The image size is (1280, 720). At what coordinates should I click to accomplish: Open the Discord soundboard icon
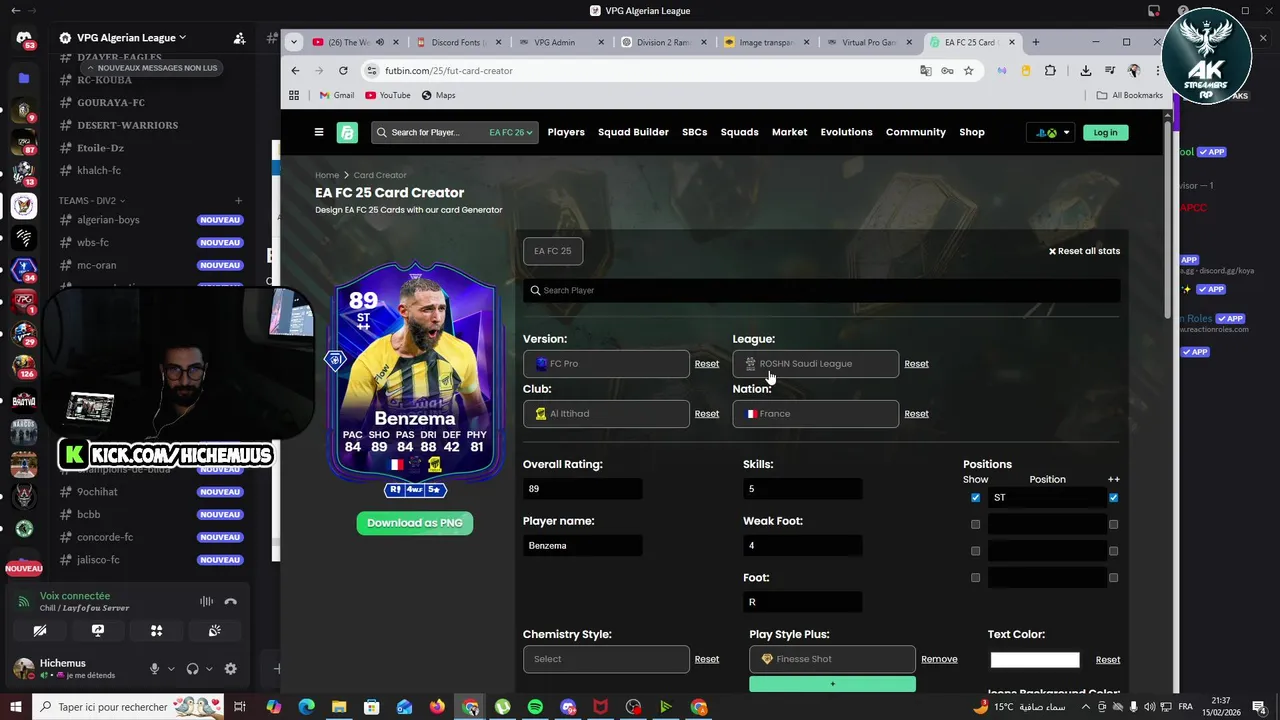tap(214, 631)
